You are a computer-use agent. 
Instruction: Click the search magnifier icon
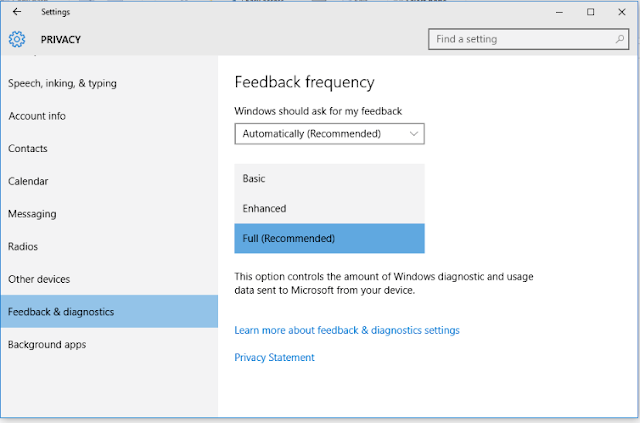tap(621, 39)
